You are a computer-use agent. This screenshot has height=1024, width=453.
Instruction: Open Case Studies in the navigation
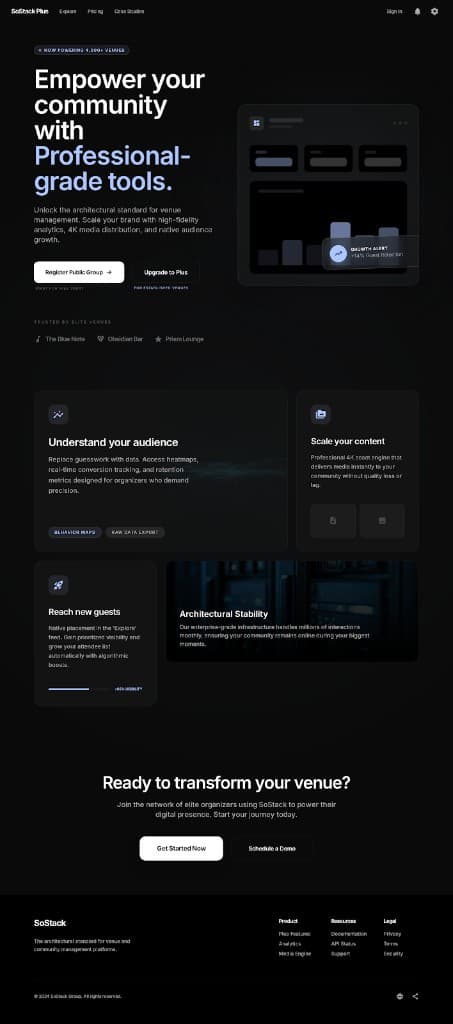tap(129, 12)
